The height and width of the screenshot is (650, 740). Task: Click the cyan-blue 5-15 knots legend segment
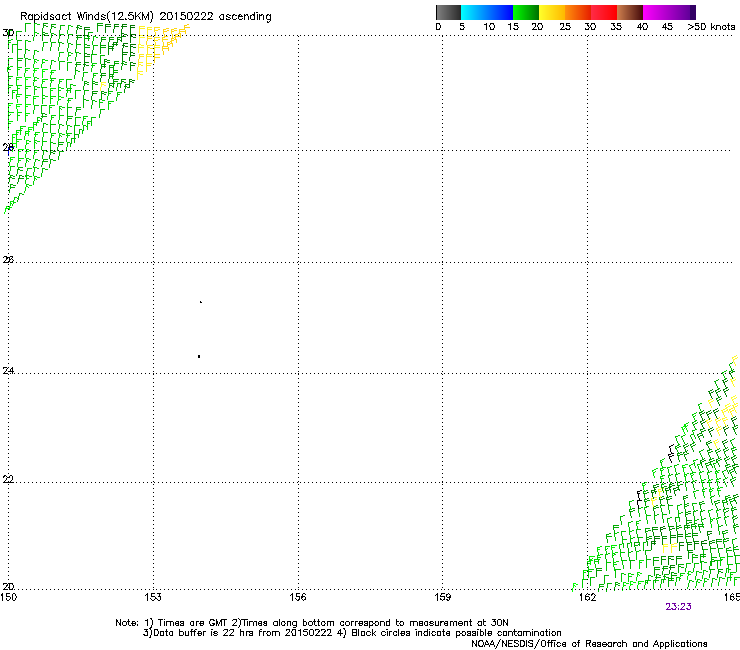coord(487,12)
